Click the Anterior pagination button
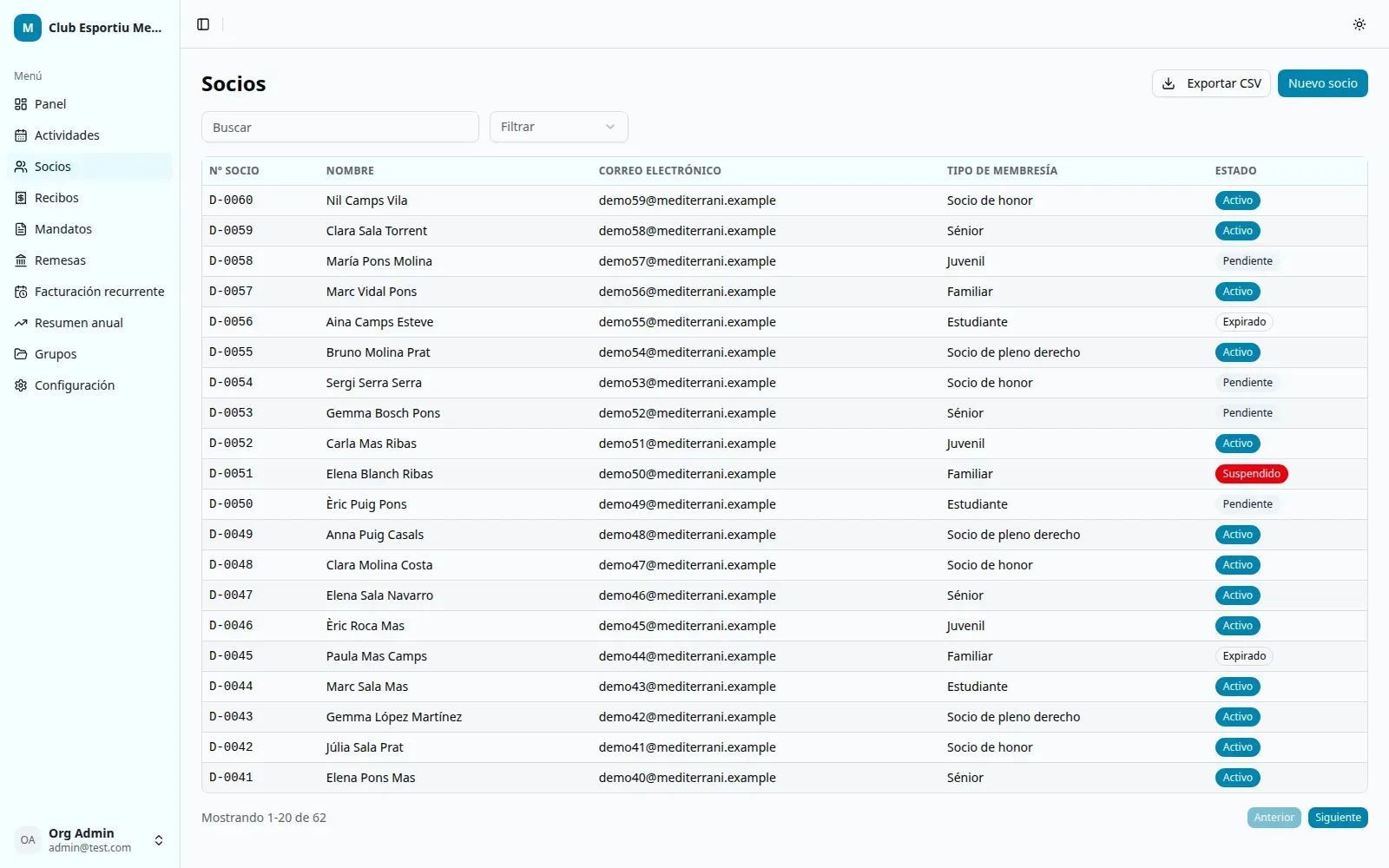The width and height of the screenshot is (1389, 868). tap(1274, 818)
